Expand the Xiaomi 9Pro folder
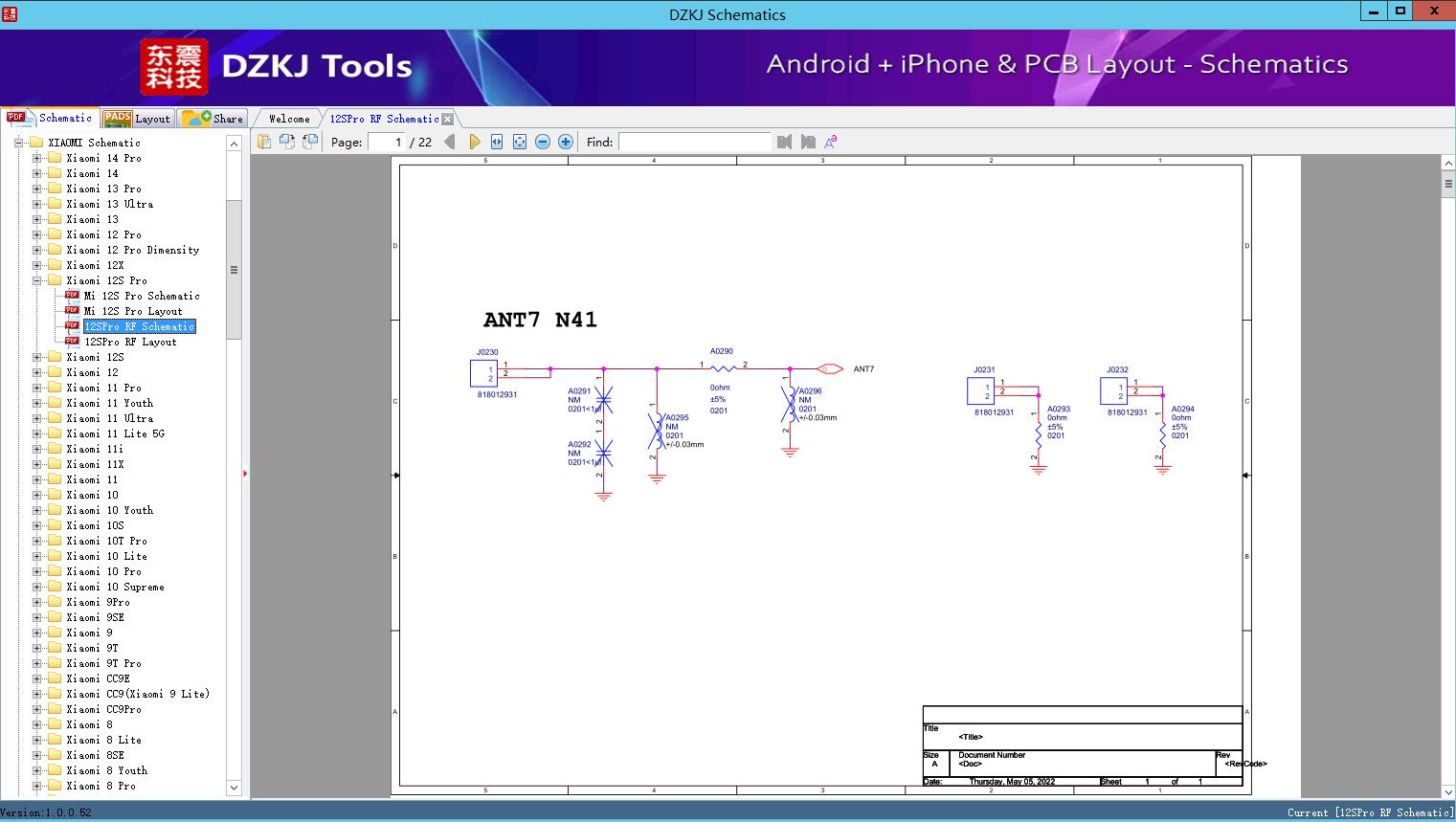1456x822 pixels. (37, 602)
